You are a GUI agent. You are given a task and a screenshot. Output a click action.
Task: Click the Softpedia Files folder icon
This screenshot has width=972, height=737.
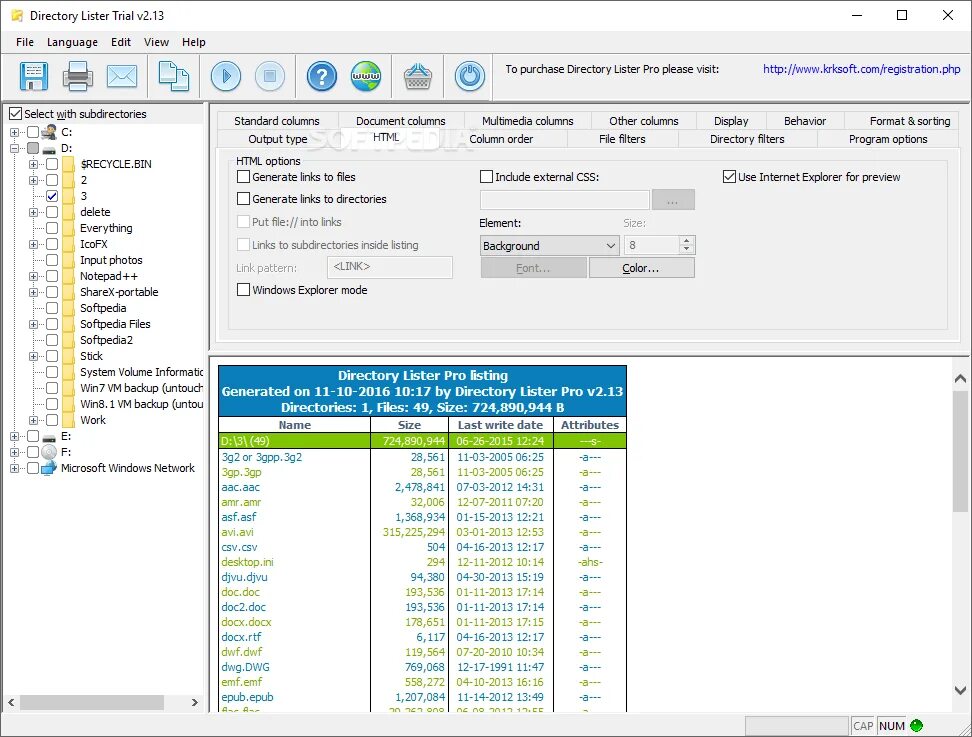pos(69,324)
